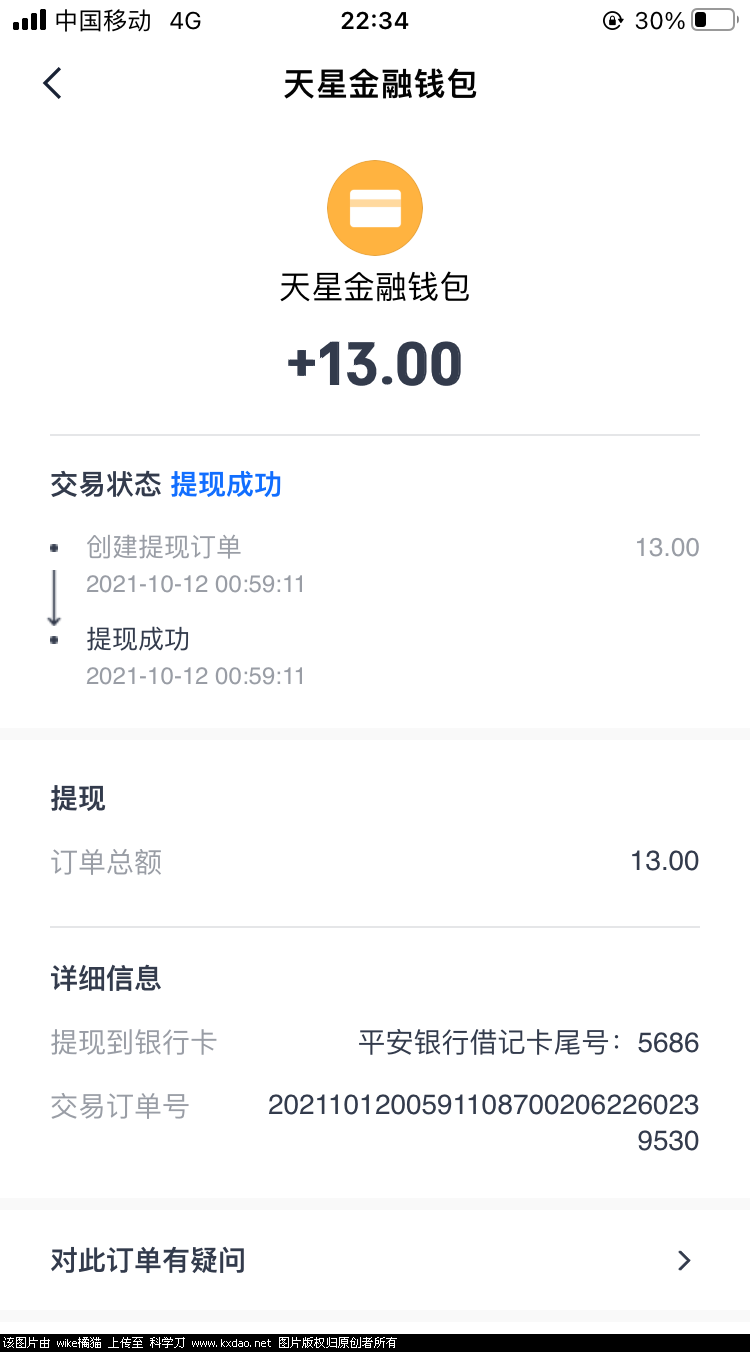The image size is (750, 1352).
Task: Tap the 订单总额 row
Action: [375, 861]
